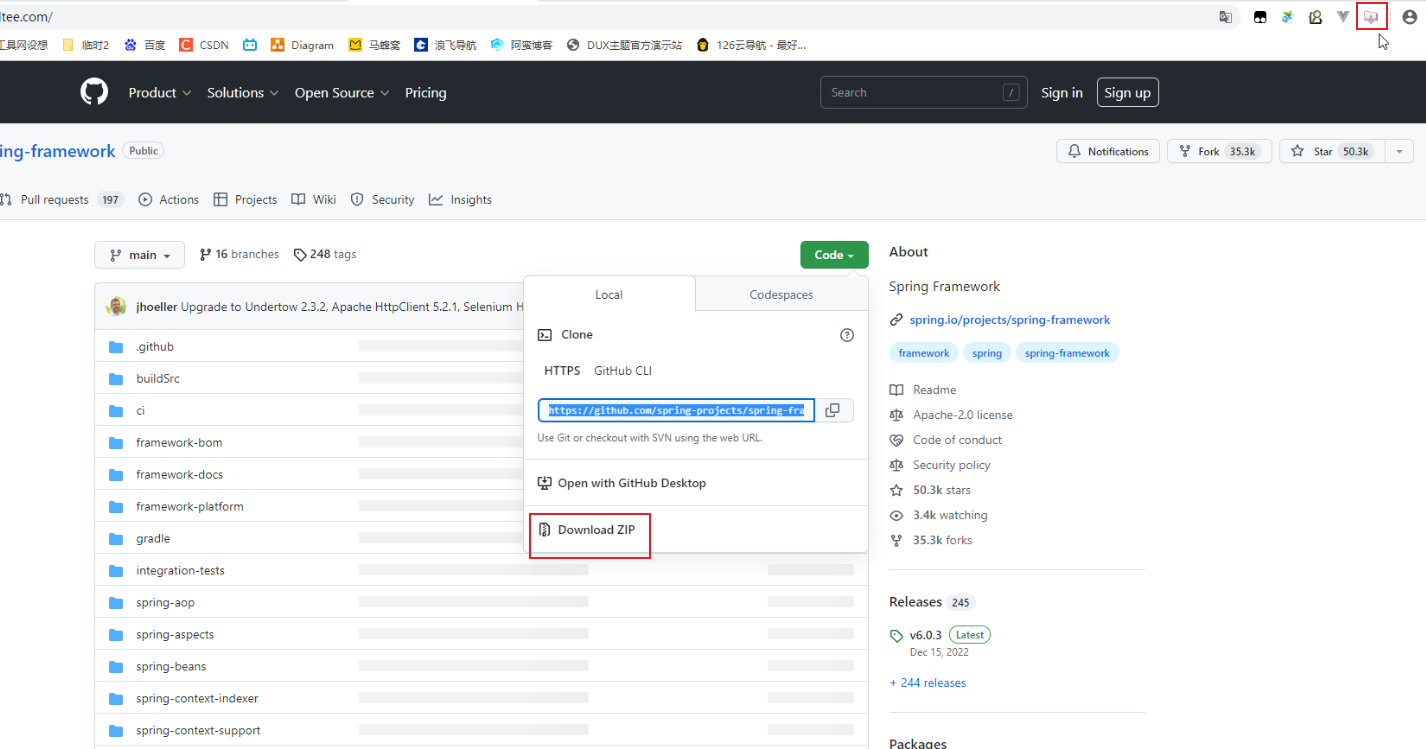Screen dimensions: 1426x749
Task: Open the Actions tab
Action: [169, 200]
